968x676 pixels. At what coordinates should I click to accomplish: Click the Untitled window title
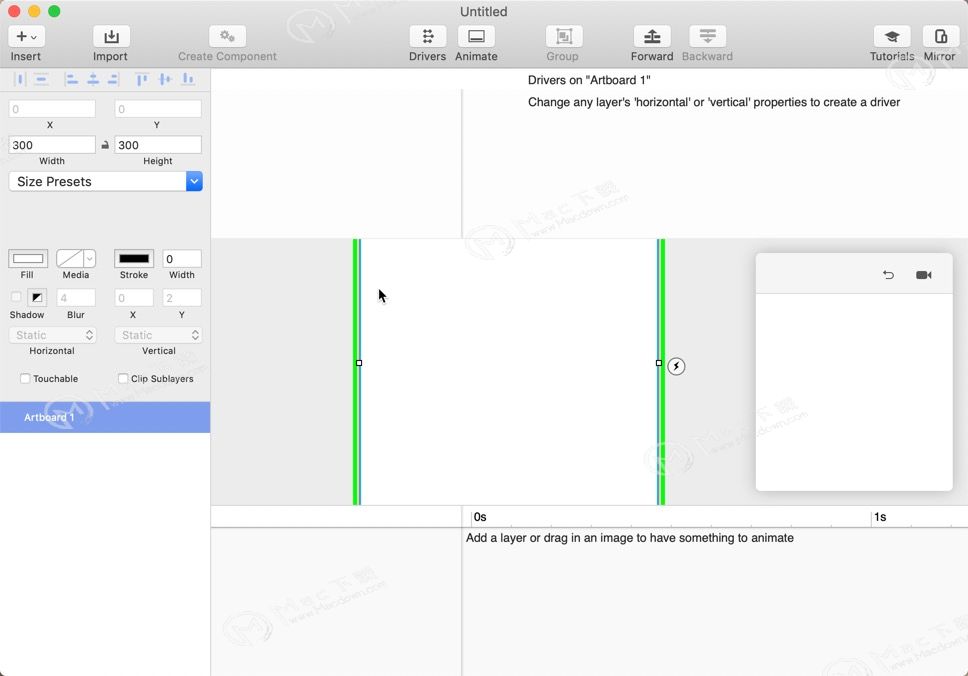coord(483,12)
